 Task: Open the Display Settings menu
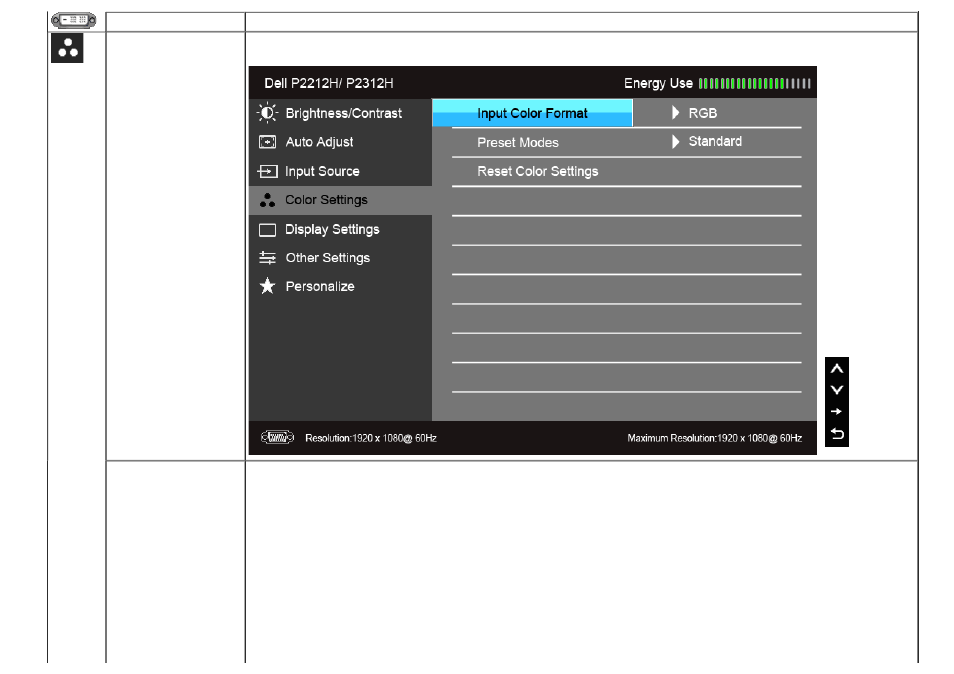pyautogui.click(x=340, y=230)
